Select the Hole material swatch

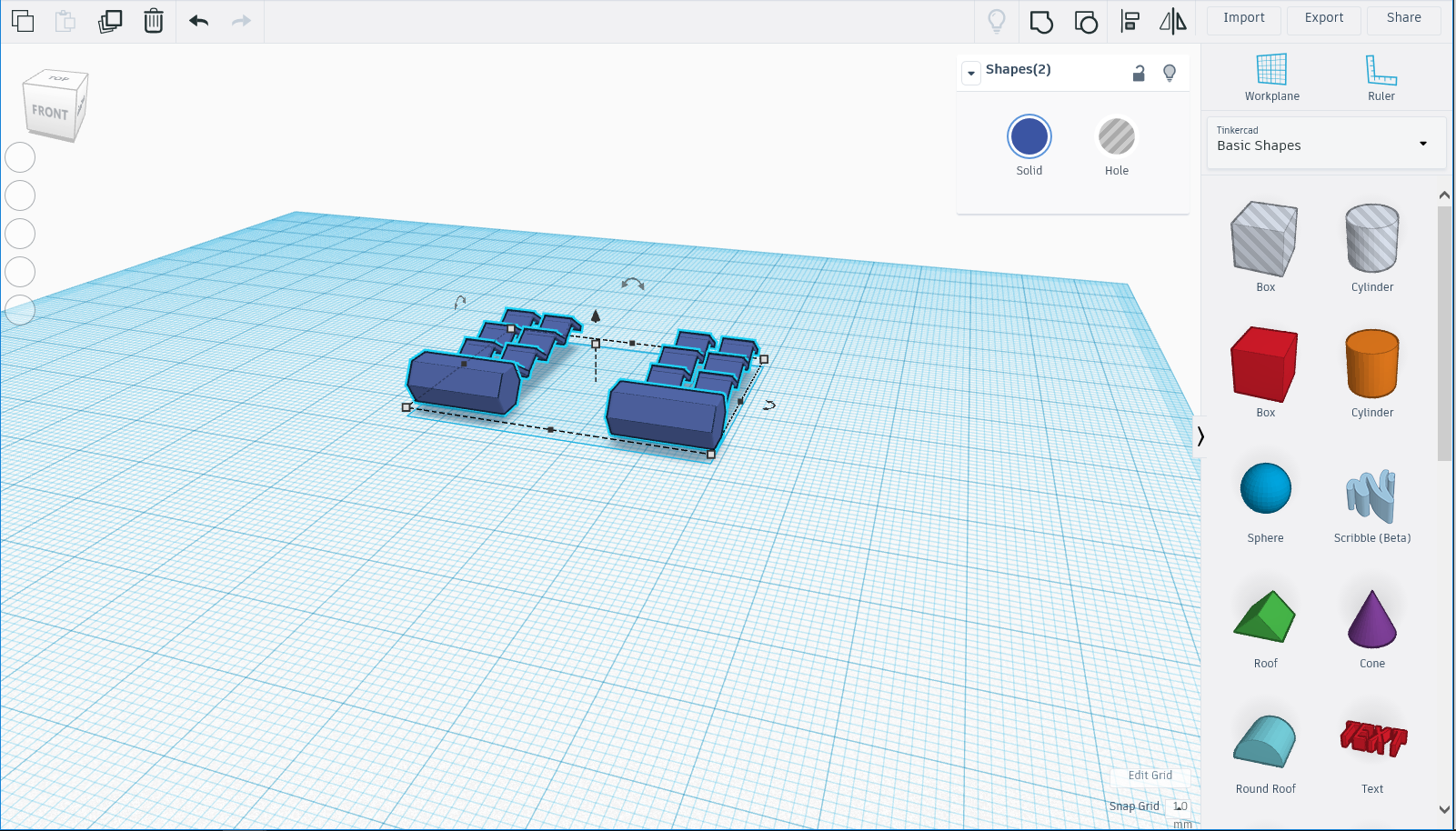click(x=1116, y=136)
